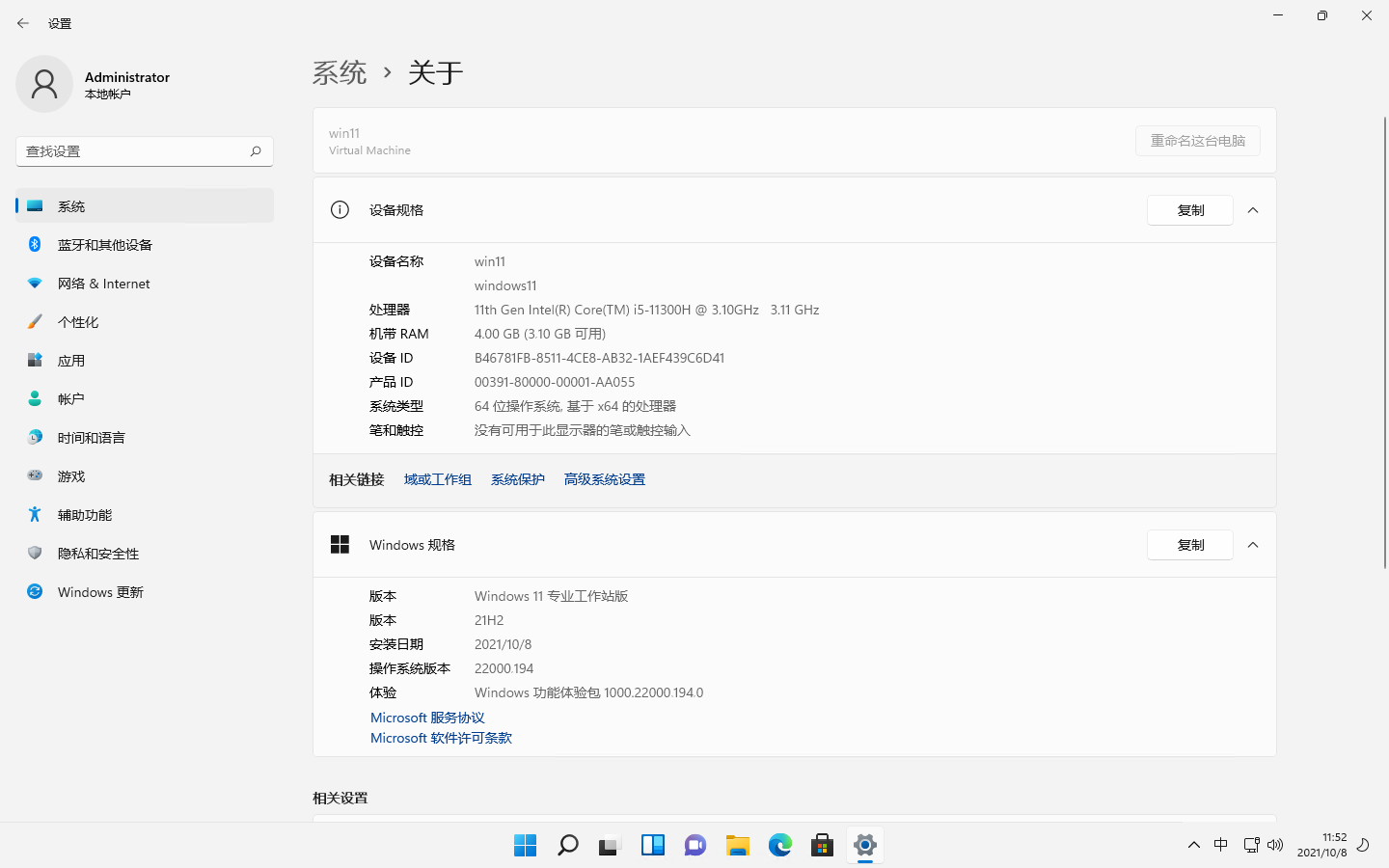Open Microsoft 软件许可条款 link
The height and width of the screenshot is (868, 1389).
441,738
